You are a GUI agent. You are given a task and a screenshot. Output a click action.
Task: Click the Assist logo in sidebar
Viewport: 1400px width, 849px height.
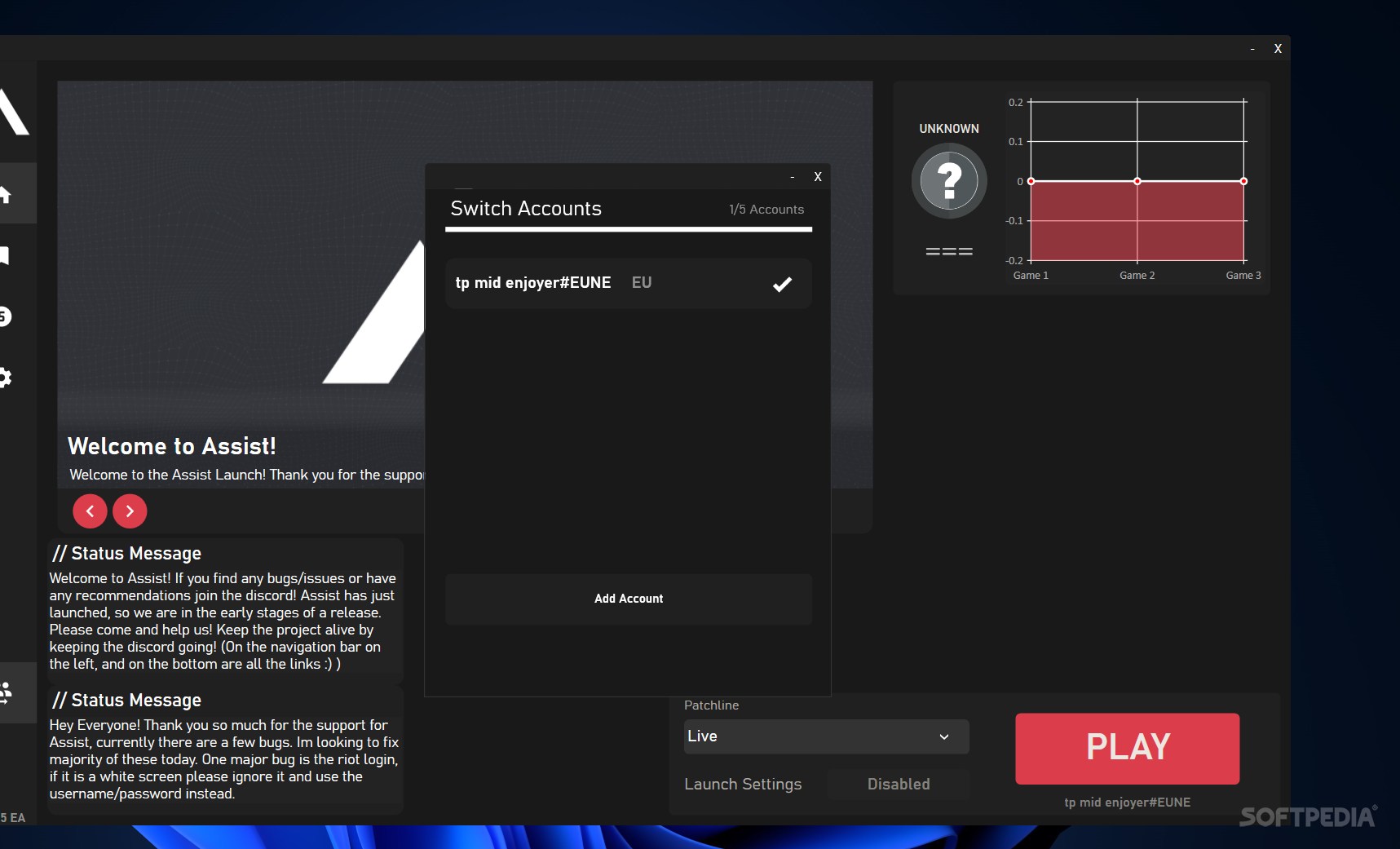point(13,112)
